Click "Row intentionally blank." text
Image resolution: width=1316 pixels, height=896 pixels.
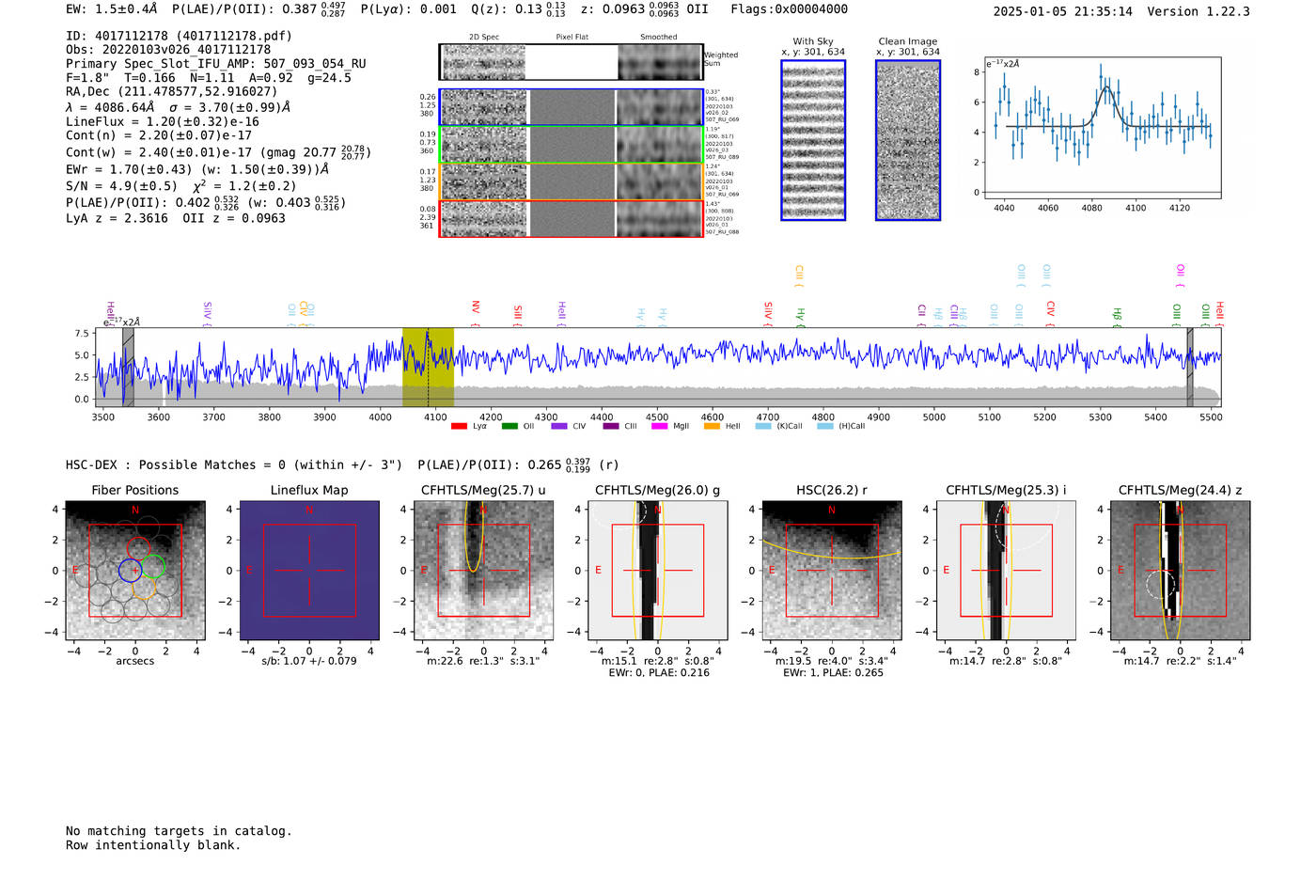pyautogui.click(x=153, y=845)
